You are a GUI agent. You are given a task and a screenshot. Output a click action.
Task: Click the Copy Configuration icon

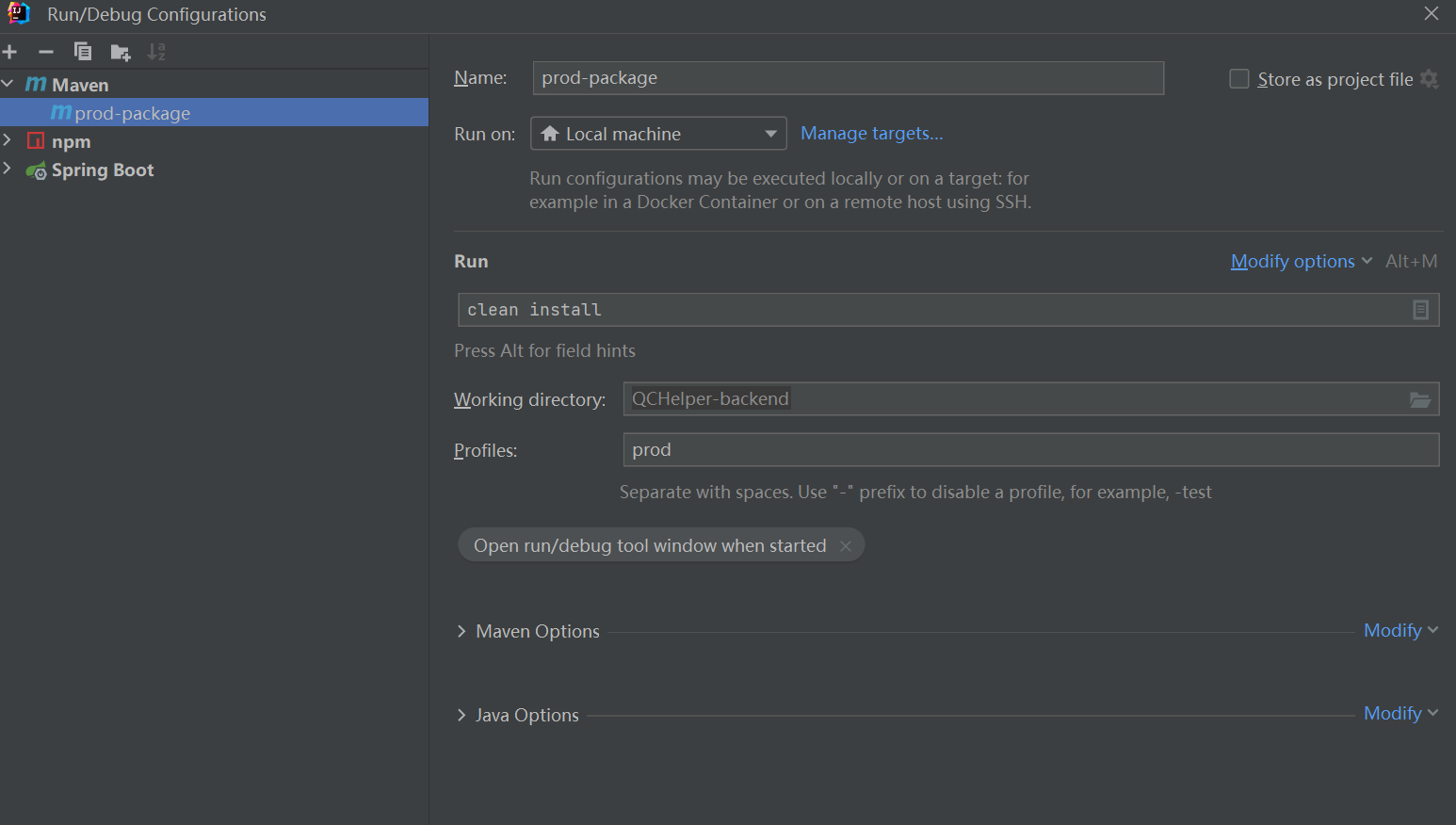click(83, 52)
